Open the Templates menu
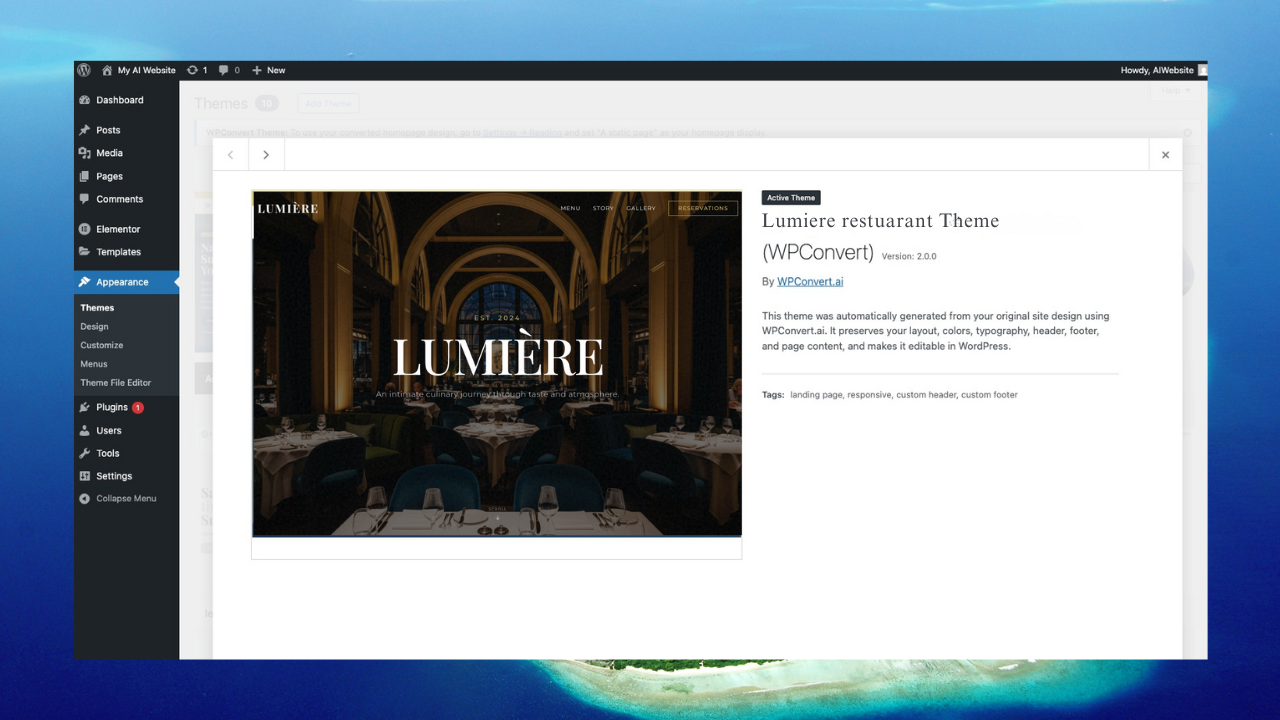This screenshot has width=1280, height=720. click(x=126, y=252)
